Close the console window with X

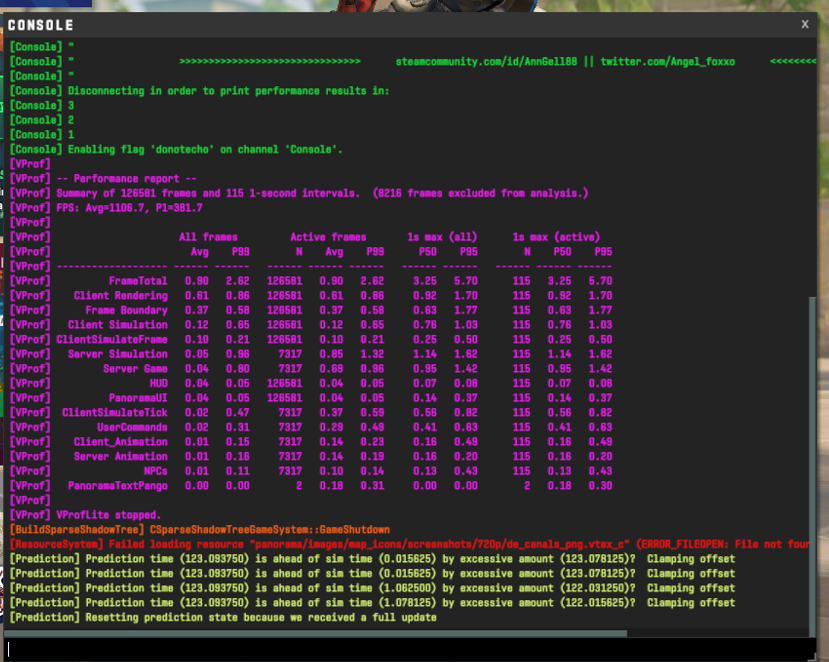[805, 24]
